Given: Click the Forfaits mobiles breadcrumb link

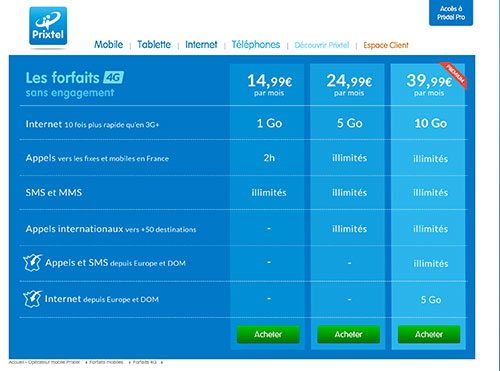Looking at the screenshot, I should pyautogui.click(x=106, y=362).
